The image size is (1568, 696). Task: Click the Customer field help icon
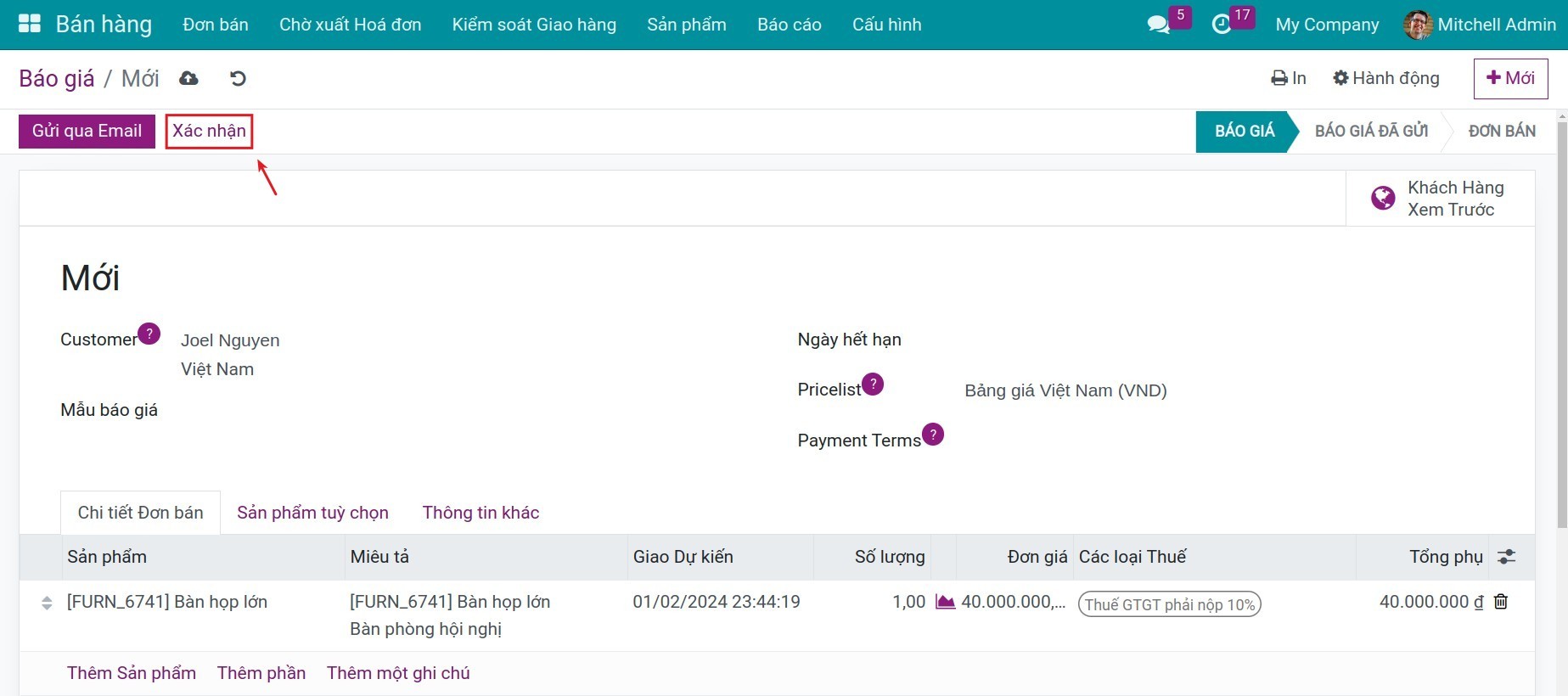pyautogui.click(x=149, y=334)
